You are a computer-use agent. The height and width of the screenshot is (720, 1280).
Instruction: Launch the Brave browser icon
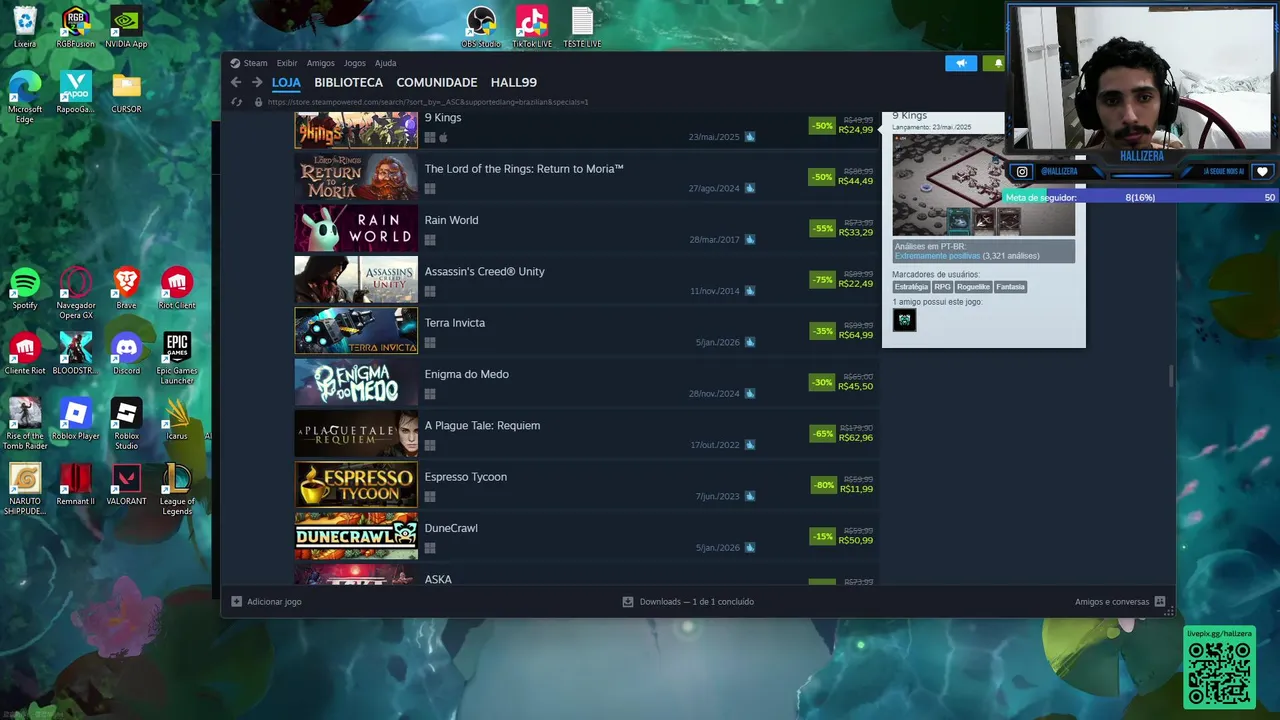[126, 289]
